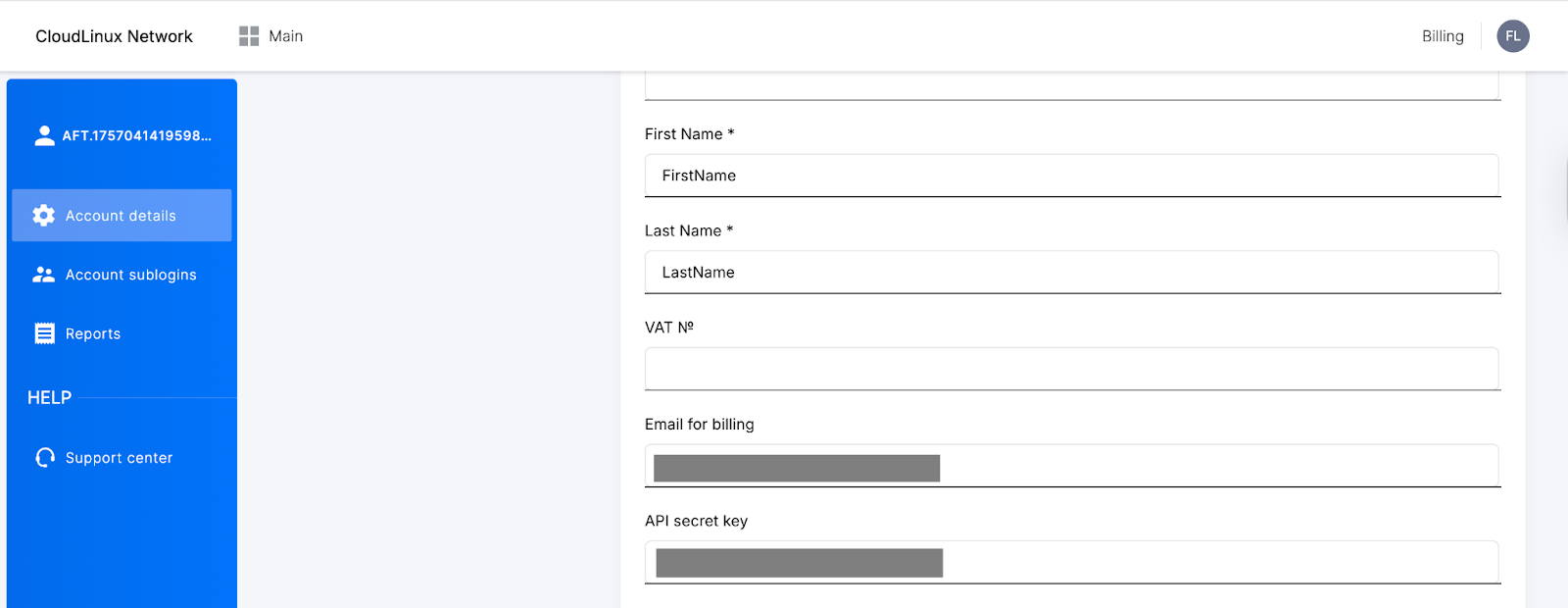Viewport: 1568px width, 608px height.
Task: Click into the VAT № field
Action: [1071, 369]
